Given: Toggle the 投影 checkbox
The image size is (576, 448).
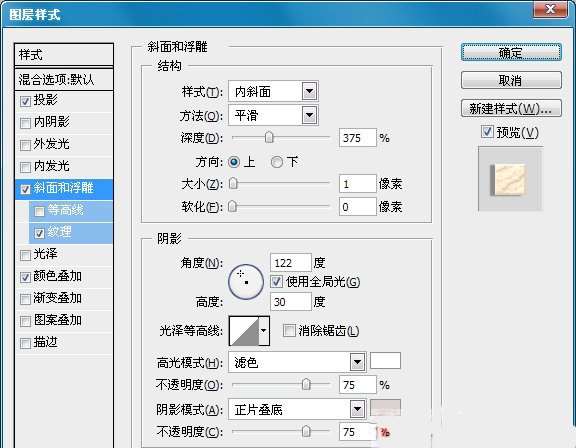Looking at the screenshot, I should (25, 101).
